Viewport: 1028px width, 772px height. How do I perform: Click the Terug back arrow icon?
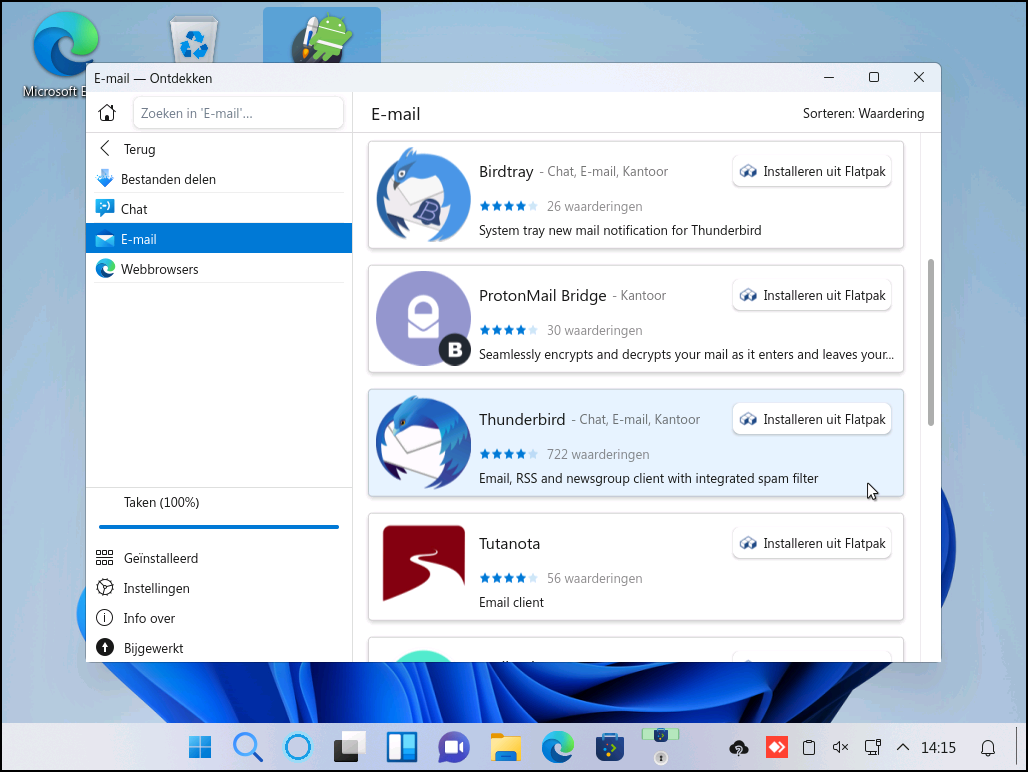click(105, 148)
